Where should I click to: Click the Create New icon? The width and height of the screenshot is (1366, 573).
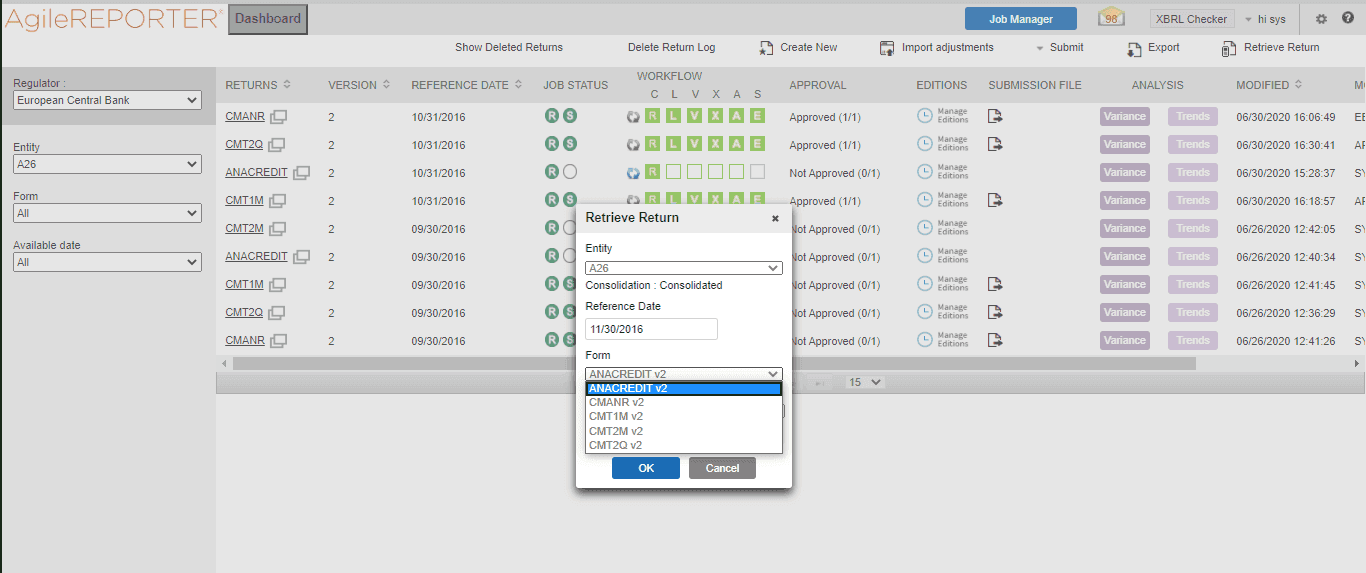767,48
